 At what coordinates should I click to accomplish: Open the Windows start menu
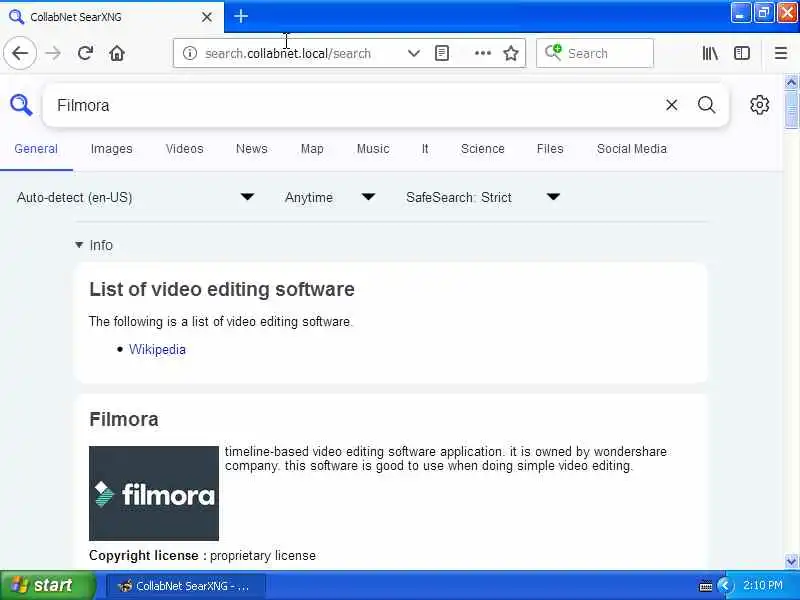click(47, 585)
